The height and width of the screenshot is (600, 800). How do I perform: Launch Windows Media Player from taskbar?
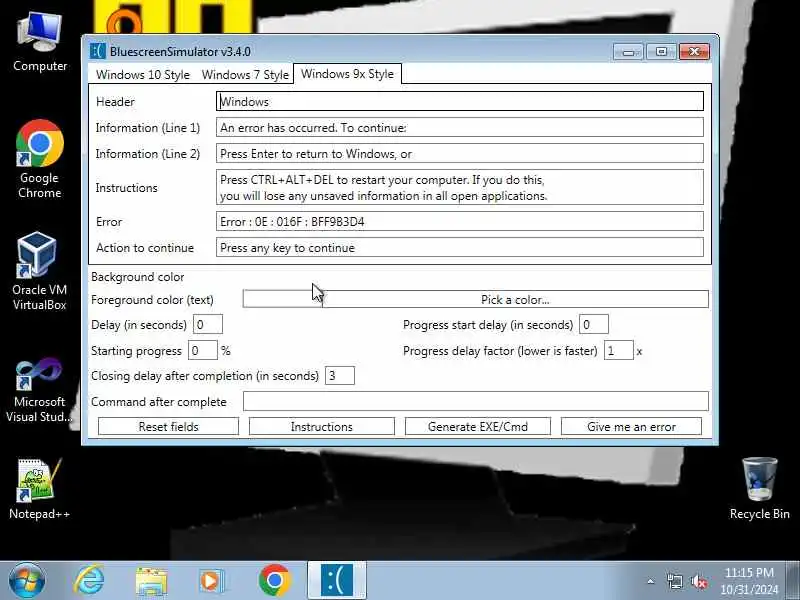coord(211,581)
